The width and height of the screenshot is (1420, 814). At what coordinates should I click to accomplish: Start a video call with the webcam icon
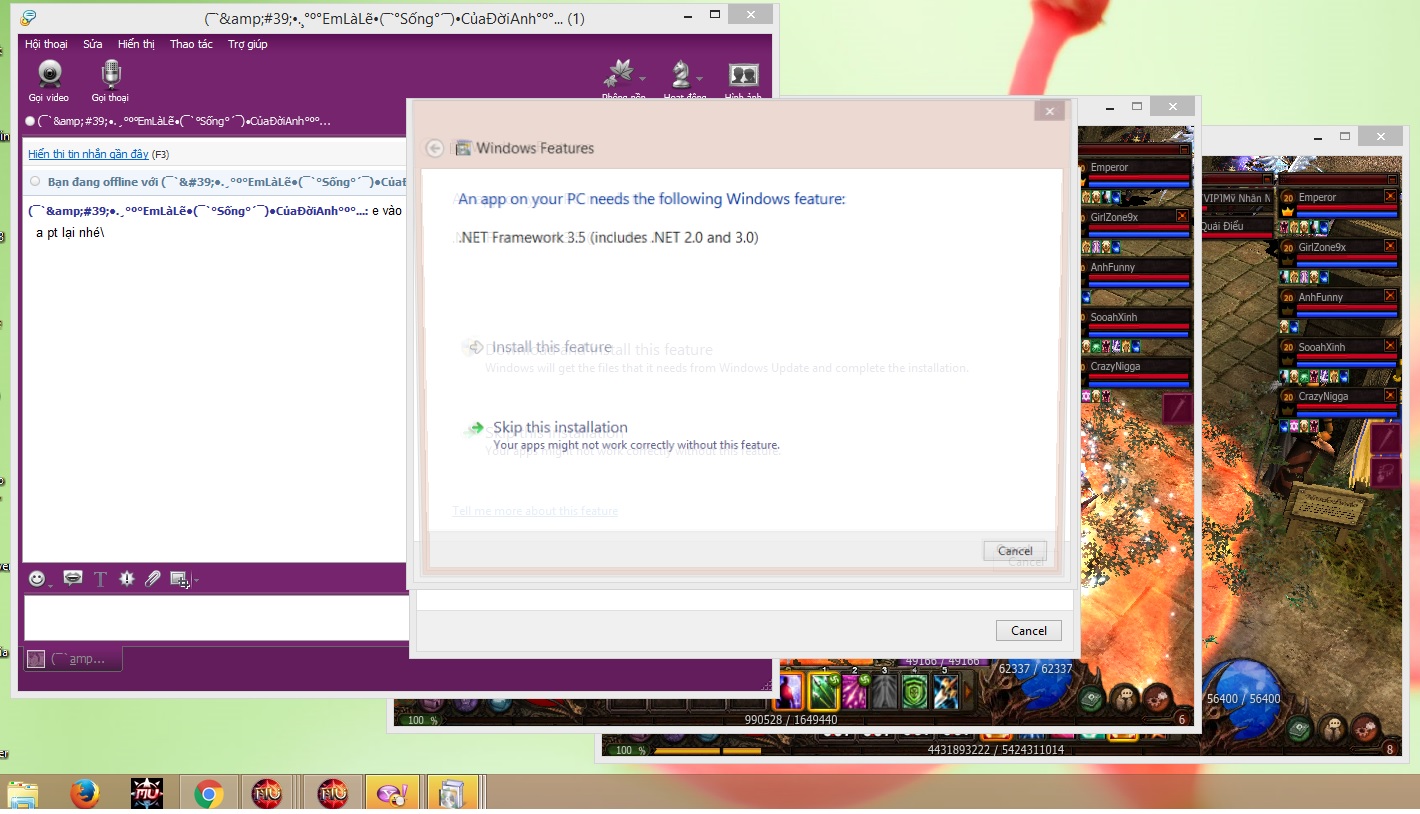tap(49, 75)
